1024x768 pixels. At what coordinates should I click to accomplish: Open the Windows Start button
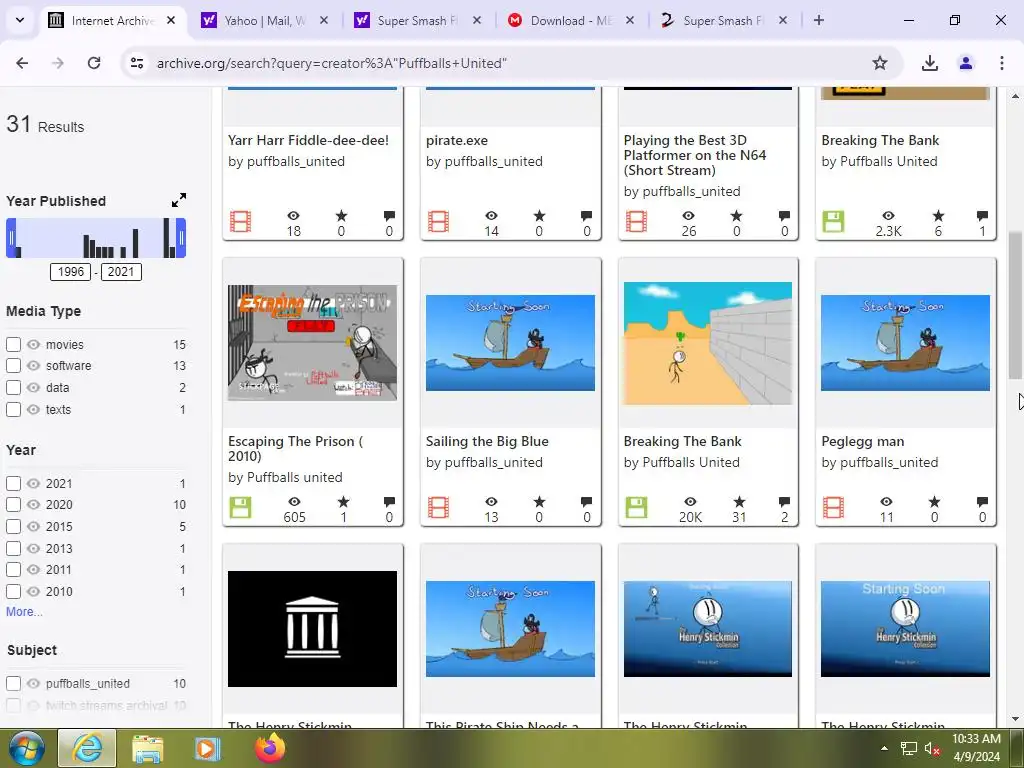(x=27, y=748)
